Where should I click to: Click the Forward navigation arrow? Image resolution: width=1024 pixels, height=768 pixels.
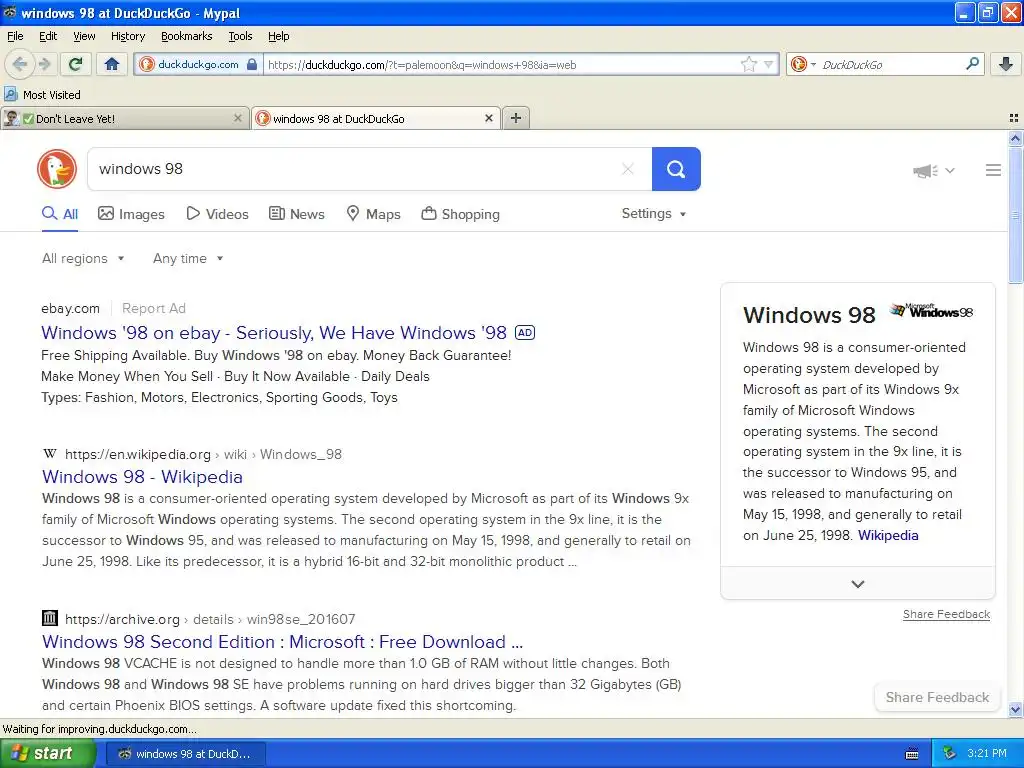pos(44,64)
